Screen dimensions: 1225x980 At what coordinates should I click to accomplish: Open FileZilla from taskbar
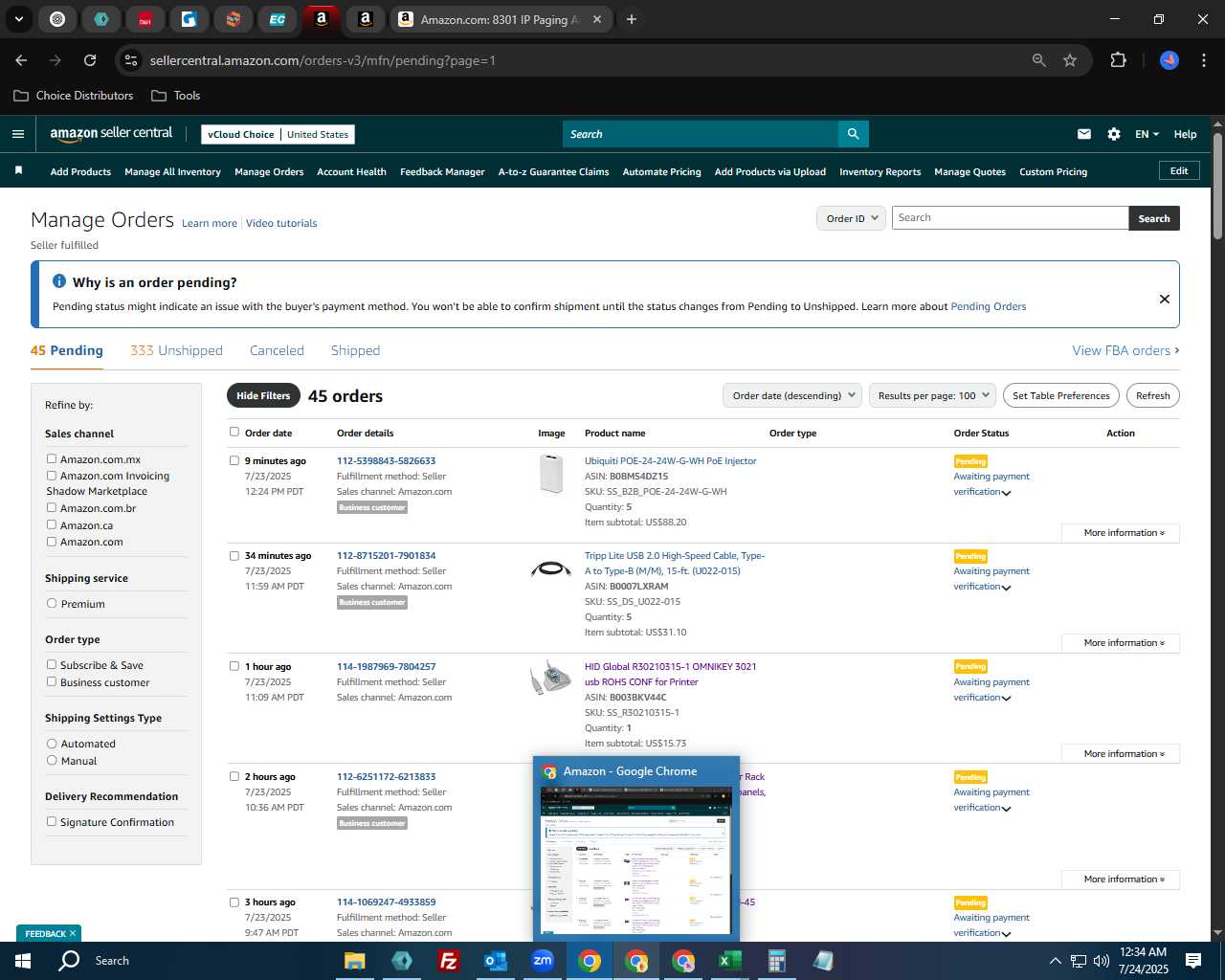click(448, 961)
